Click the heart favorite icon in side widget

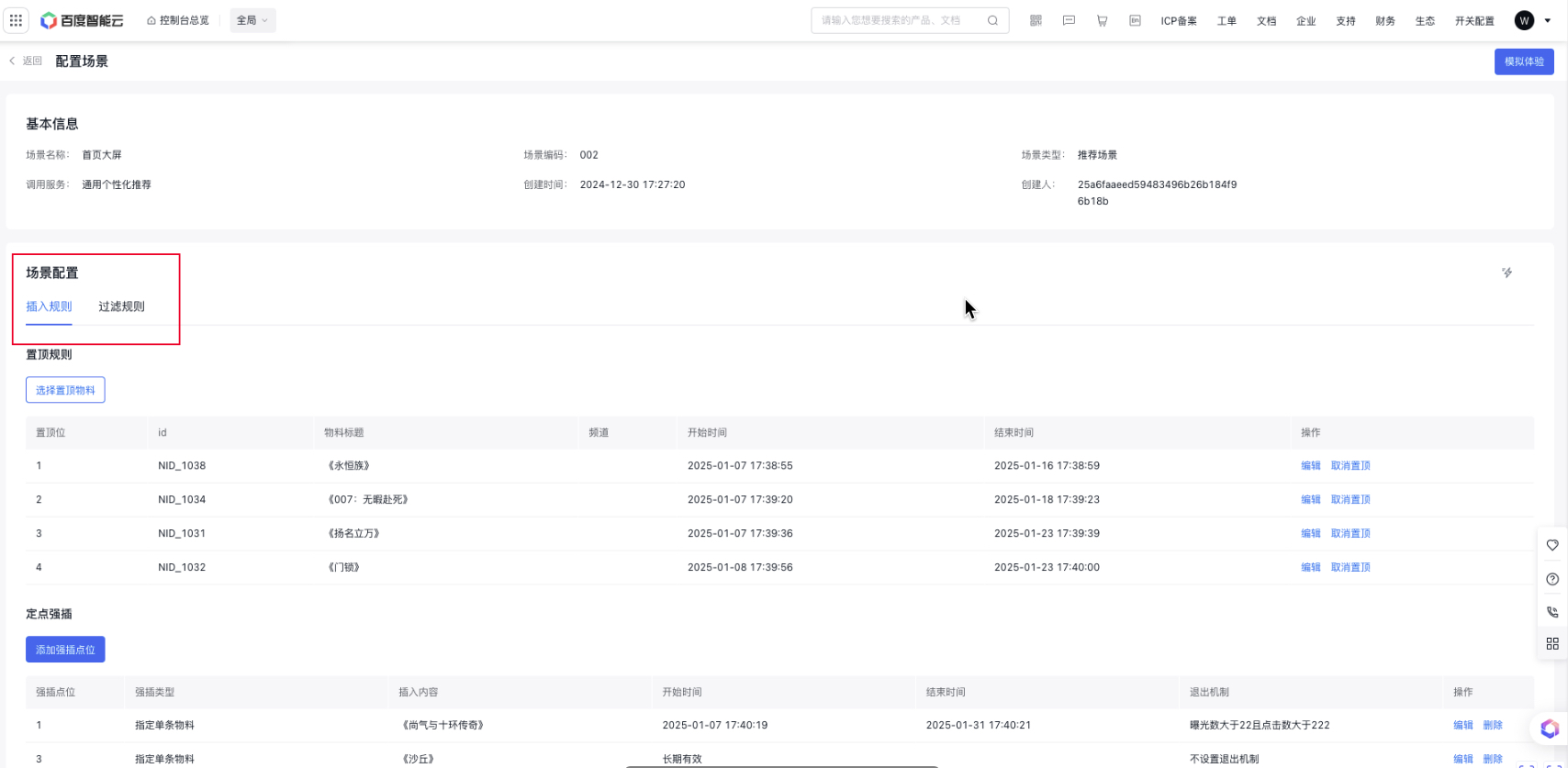pos(1552,545)
